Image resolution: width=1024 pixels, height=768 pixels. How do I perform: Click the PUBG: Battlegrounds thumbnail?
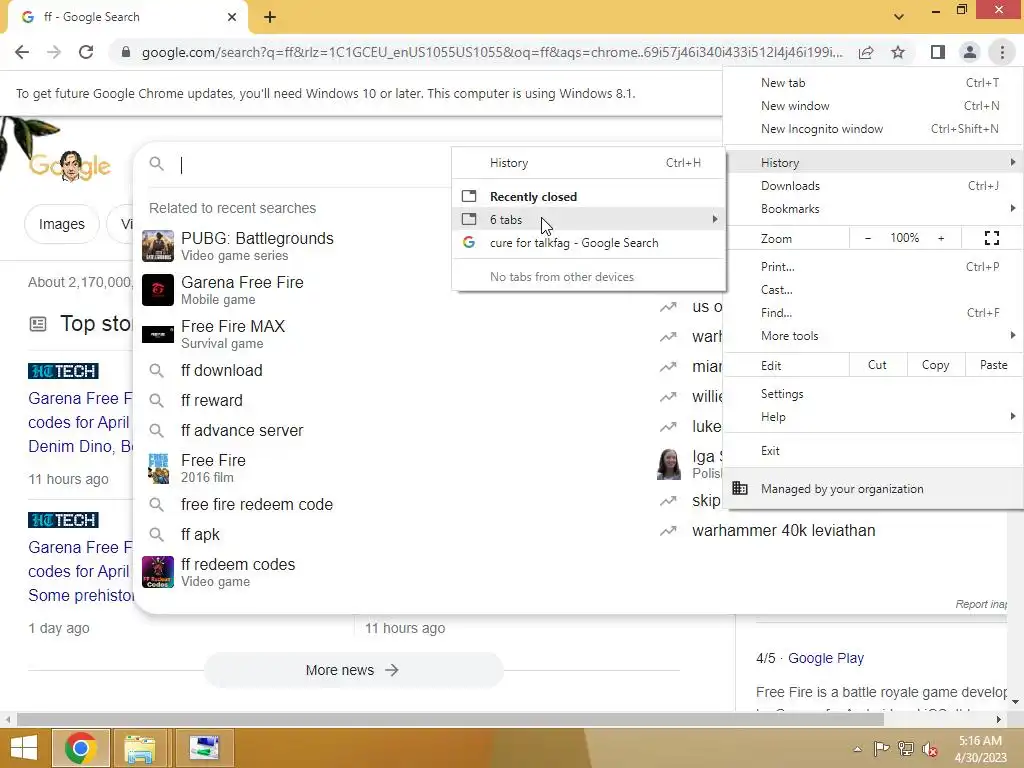point(158,246)
